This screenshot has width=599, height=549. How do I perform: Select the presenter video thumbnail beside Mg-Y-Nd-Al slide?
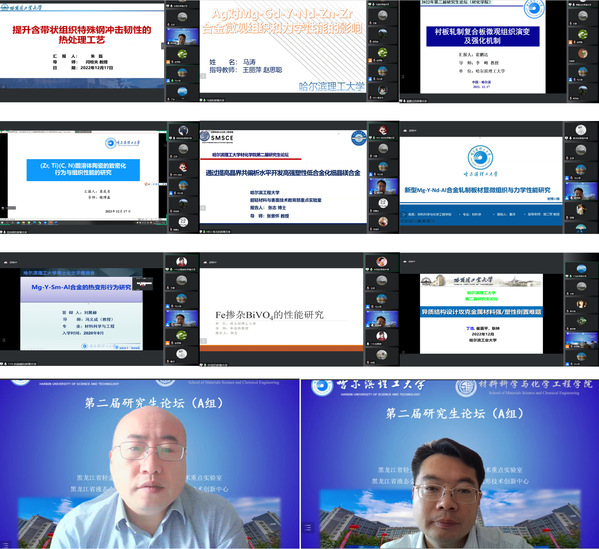click(x=580, y=191)
